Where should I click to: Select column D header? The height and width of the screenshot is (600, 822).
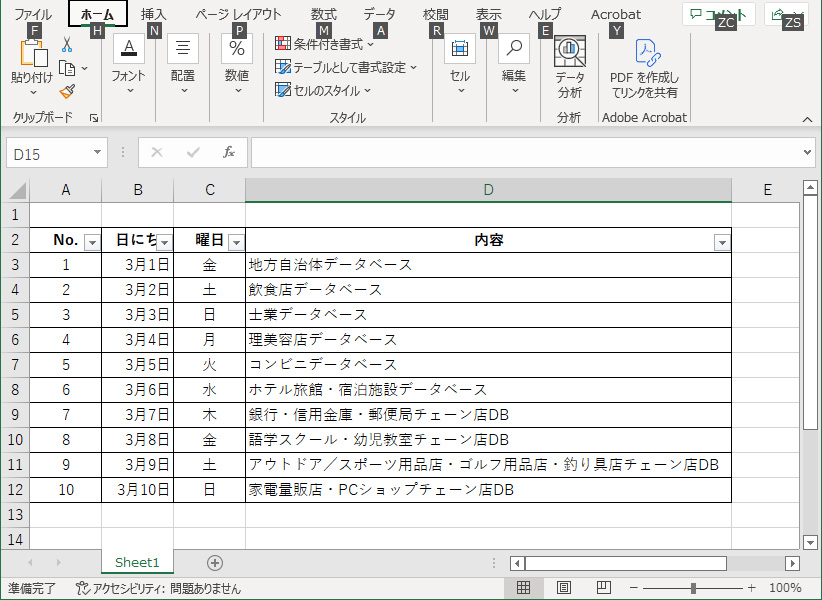click(x=488, y=190)
